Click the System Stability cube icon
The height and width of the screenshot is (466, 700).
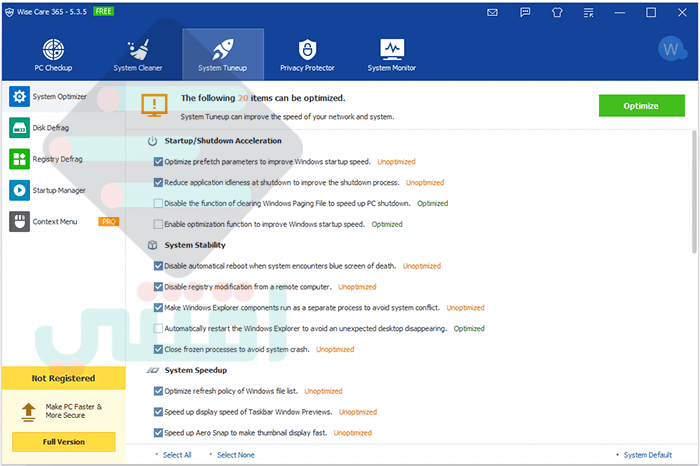click(153, 245)
